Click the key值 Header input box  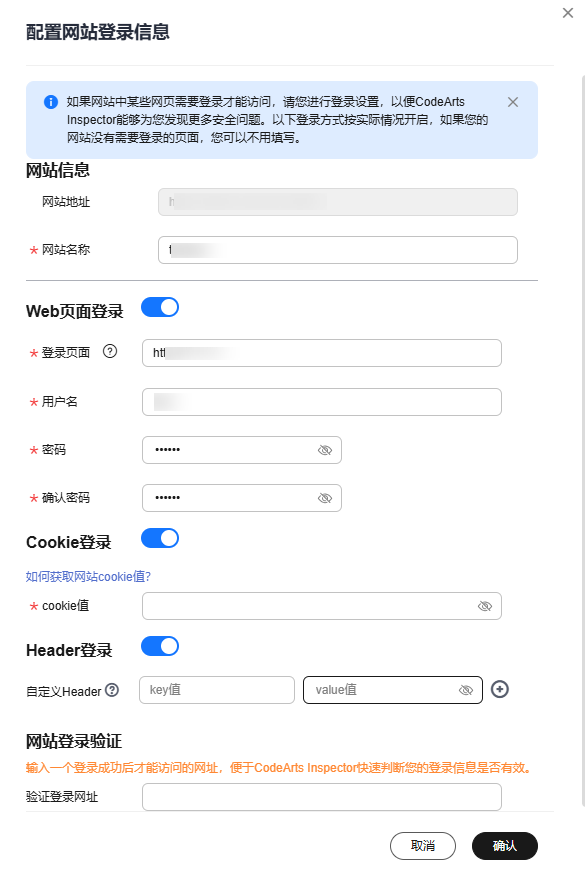click(x=217, y=690)
